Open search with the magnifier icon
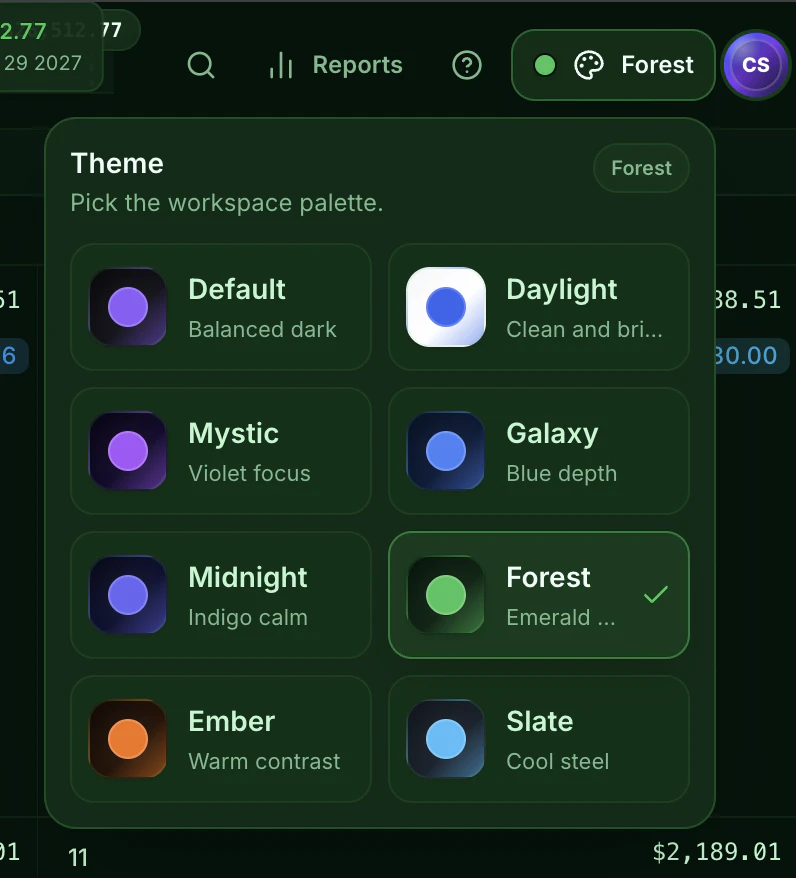Image resolution: width=796 pixels, height=878 pixels. pos(200,65)
